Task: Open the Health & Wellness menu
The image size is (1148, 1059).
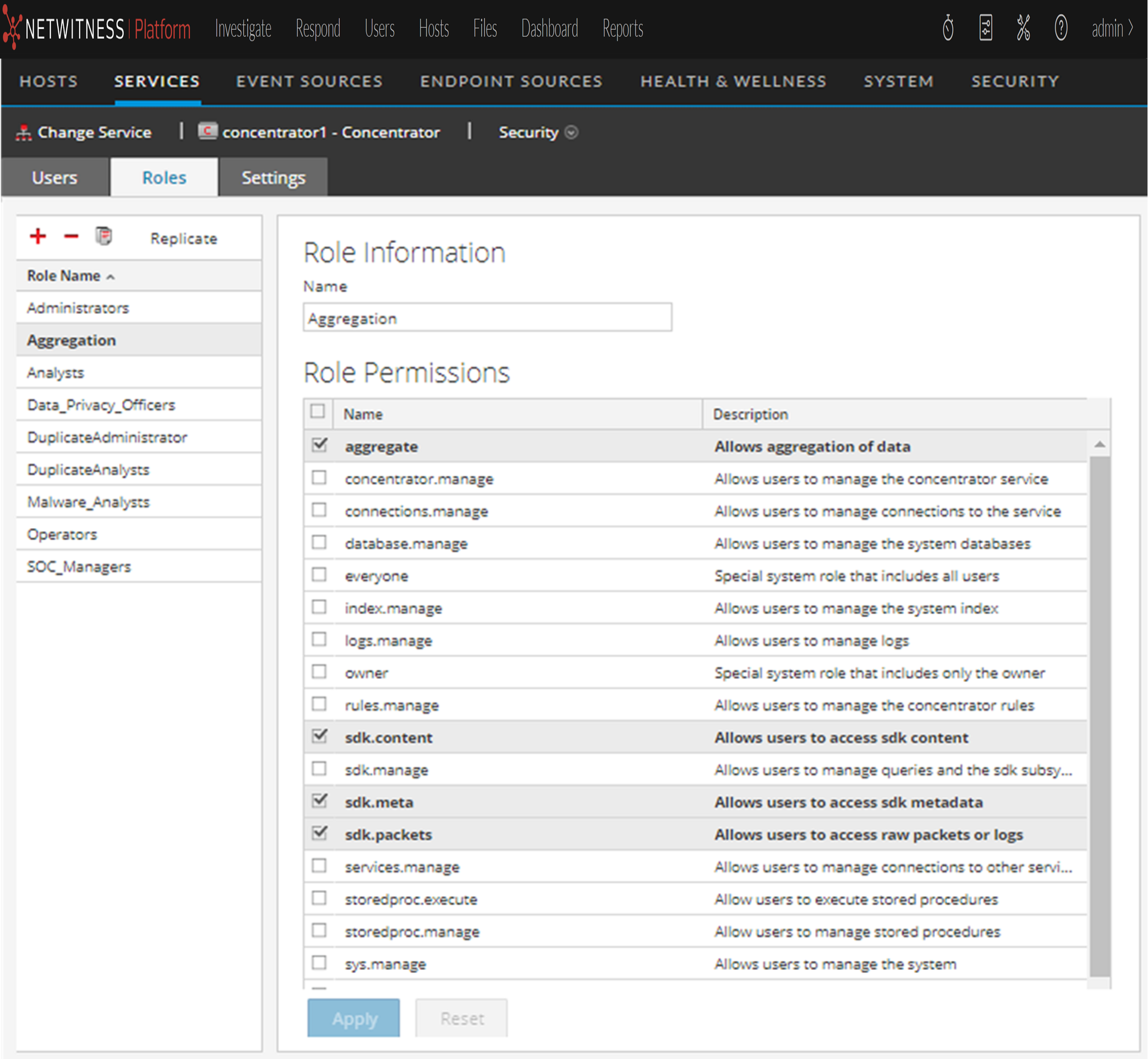Action: (x=733, y=81)
